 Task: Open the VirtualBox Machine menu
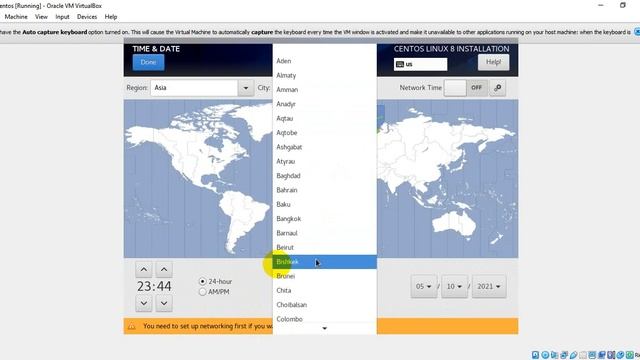(16, 17)
